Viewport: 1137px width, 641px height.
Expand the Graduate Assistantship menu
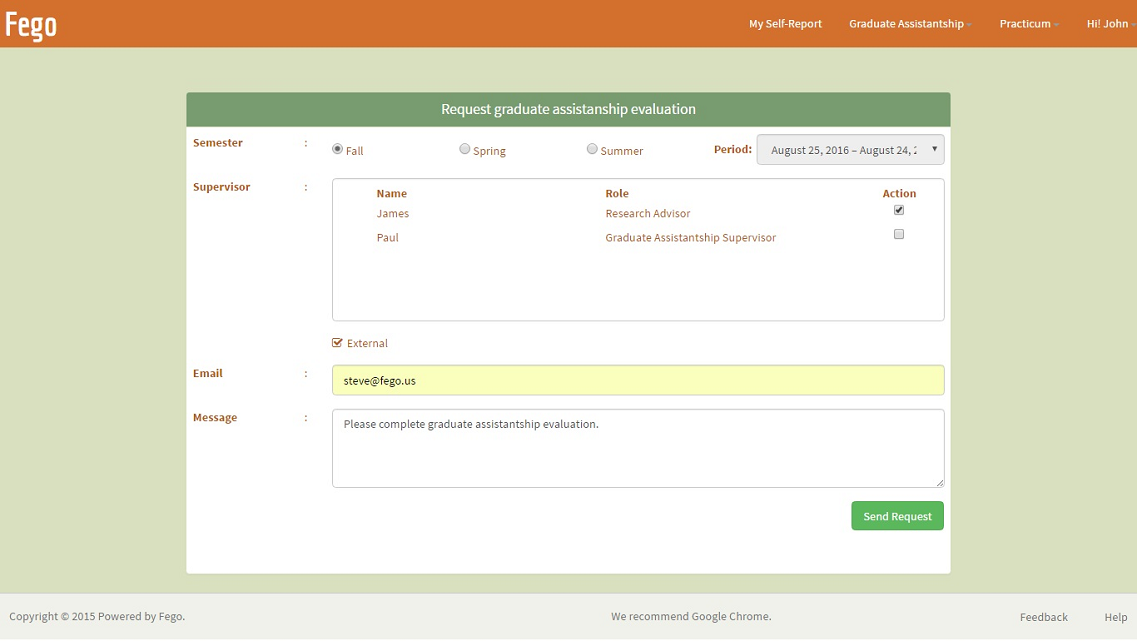click(x=909, y=24)
